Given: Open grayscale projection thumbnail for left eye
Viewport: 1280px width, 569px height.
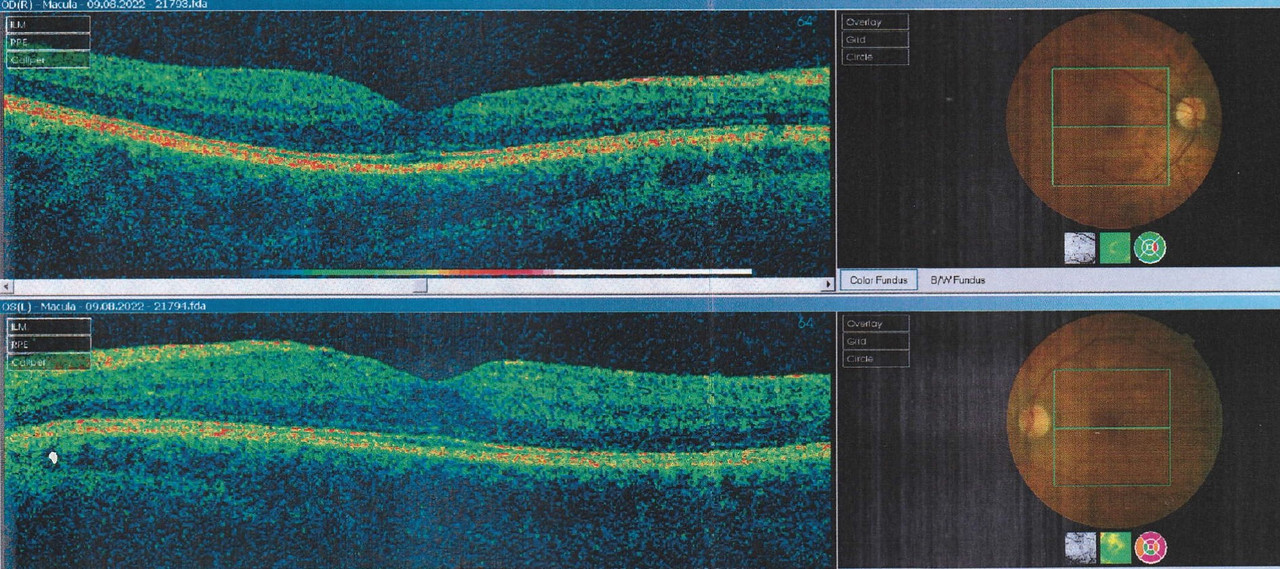Looking at the screenshot, I should click(1079, 547).
